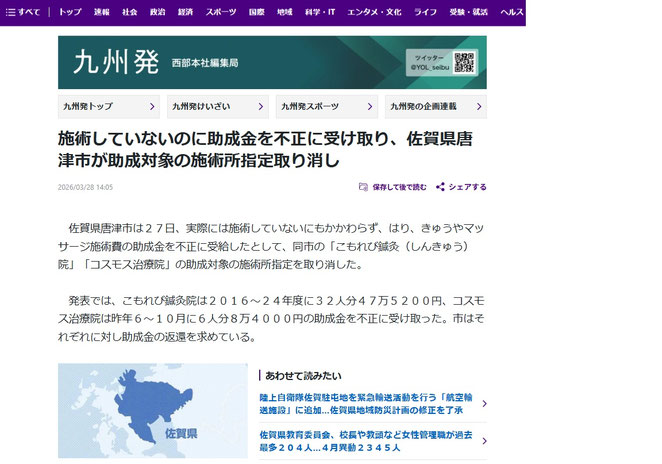Open 九州発トップ tab
The height and width of the screenshot is (464, 662).
click(109, 106)
